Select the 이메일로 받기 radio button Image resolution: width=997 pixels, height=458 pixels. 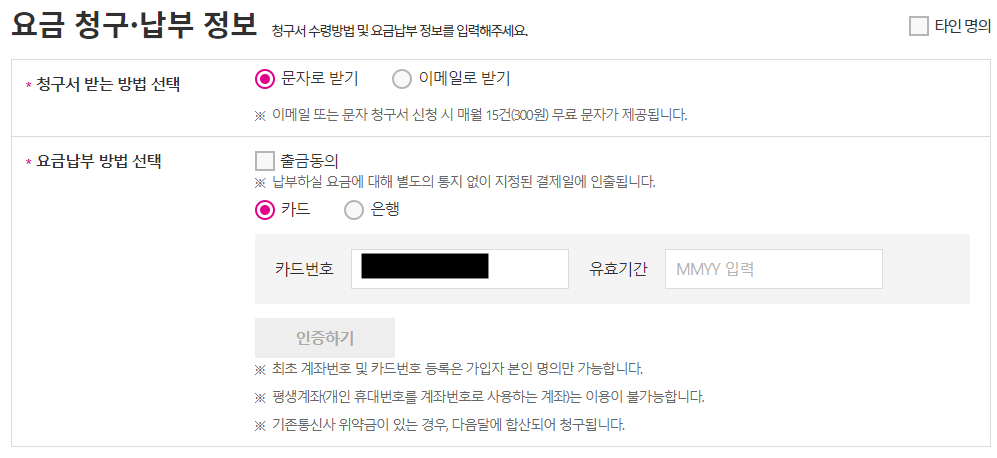(x=402, y=80)
